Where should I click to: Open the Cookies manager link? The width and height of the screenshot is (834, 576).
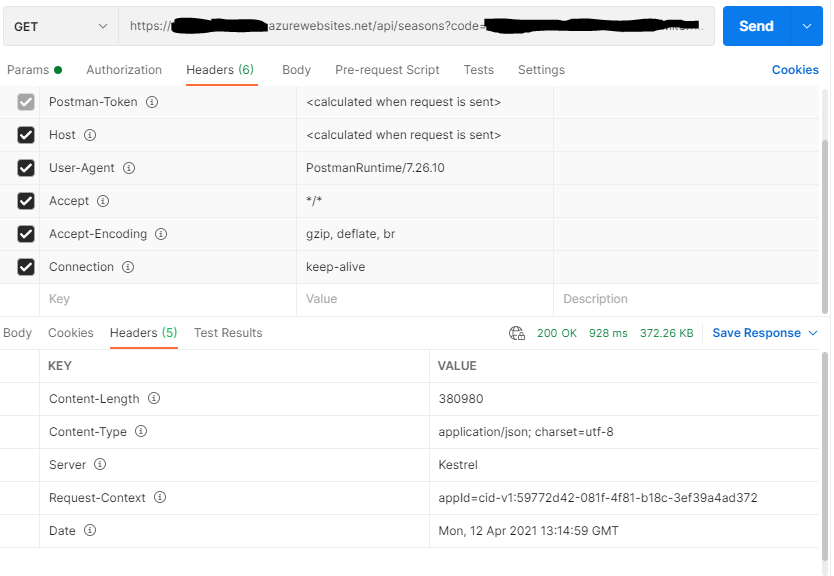795,70
